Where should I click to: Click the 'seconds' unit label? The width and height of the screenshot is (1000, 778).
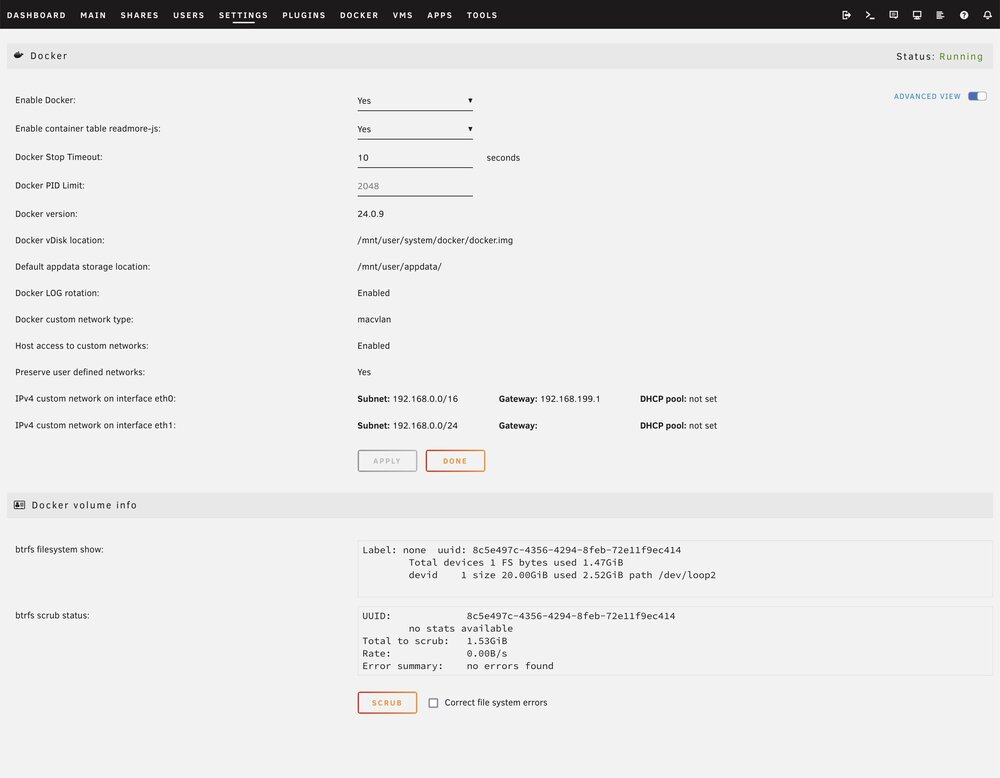coord(503,158)
